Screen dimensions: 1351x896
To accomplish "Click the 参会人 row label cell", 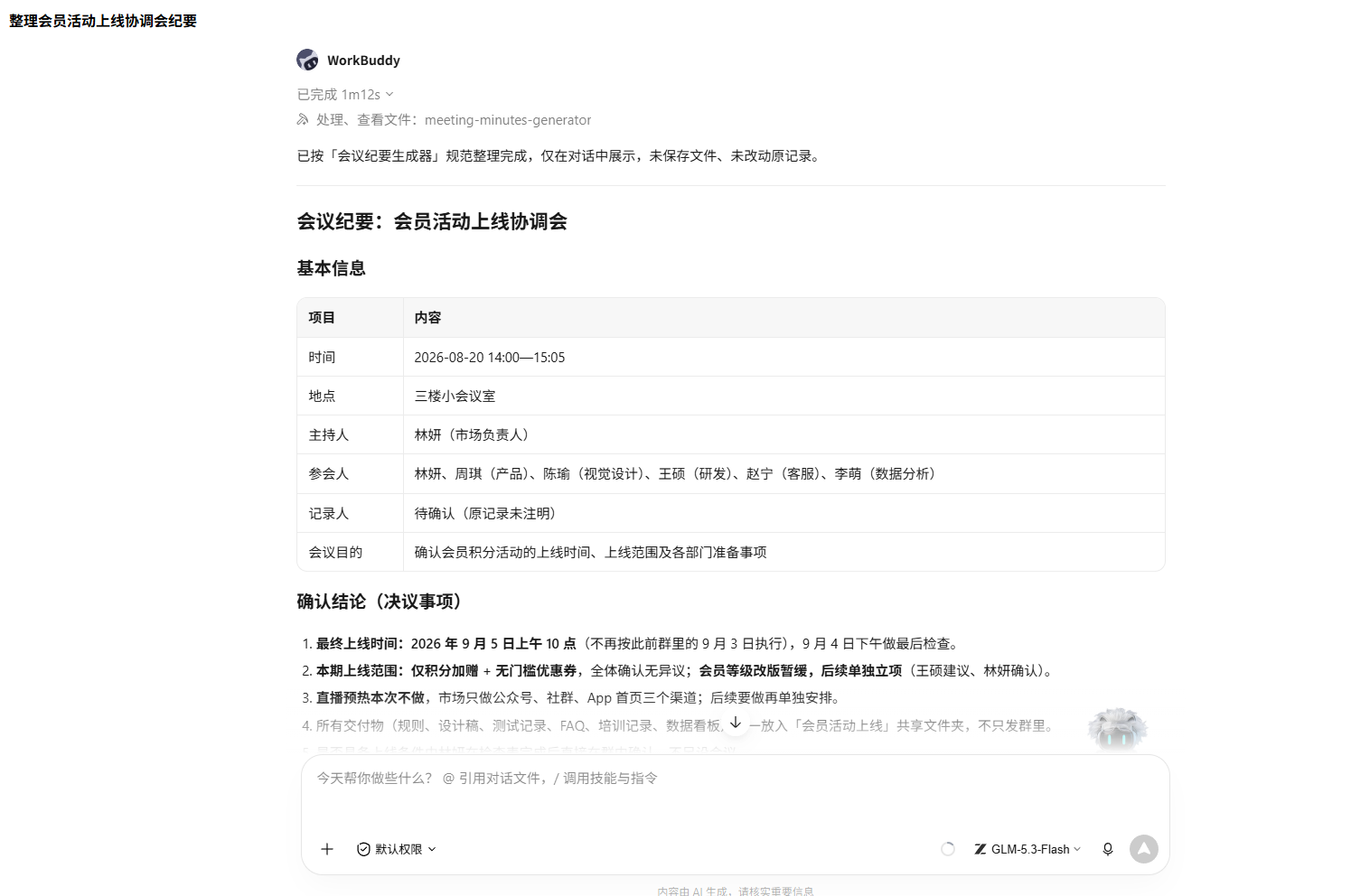I will coord(350,473).
